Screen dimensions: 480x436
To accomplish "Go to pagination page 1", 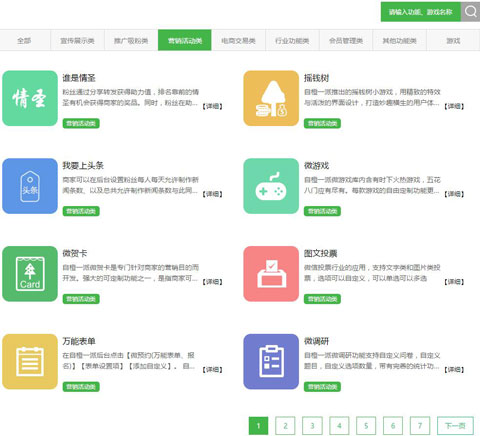I will point(258,426).
